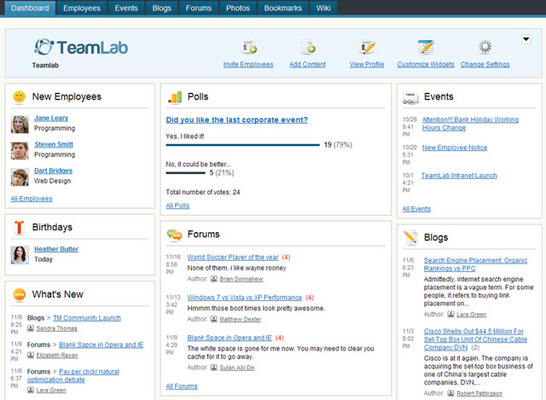Screen dimensions: 546x400
Task: Open the corporate event poll question
Action: pyautogui.click(x=237, y=120)
